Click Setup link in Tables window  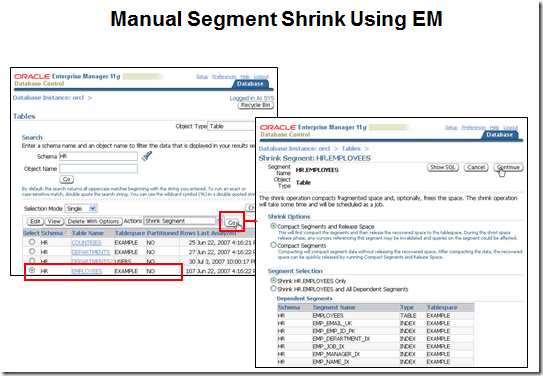coord(202,77)
